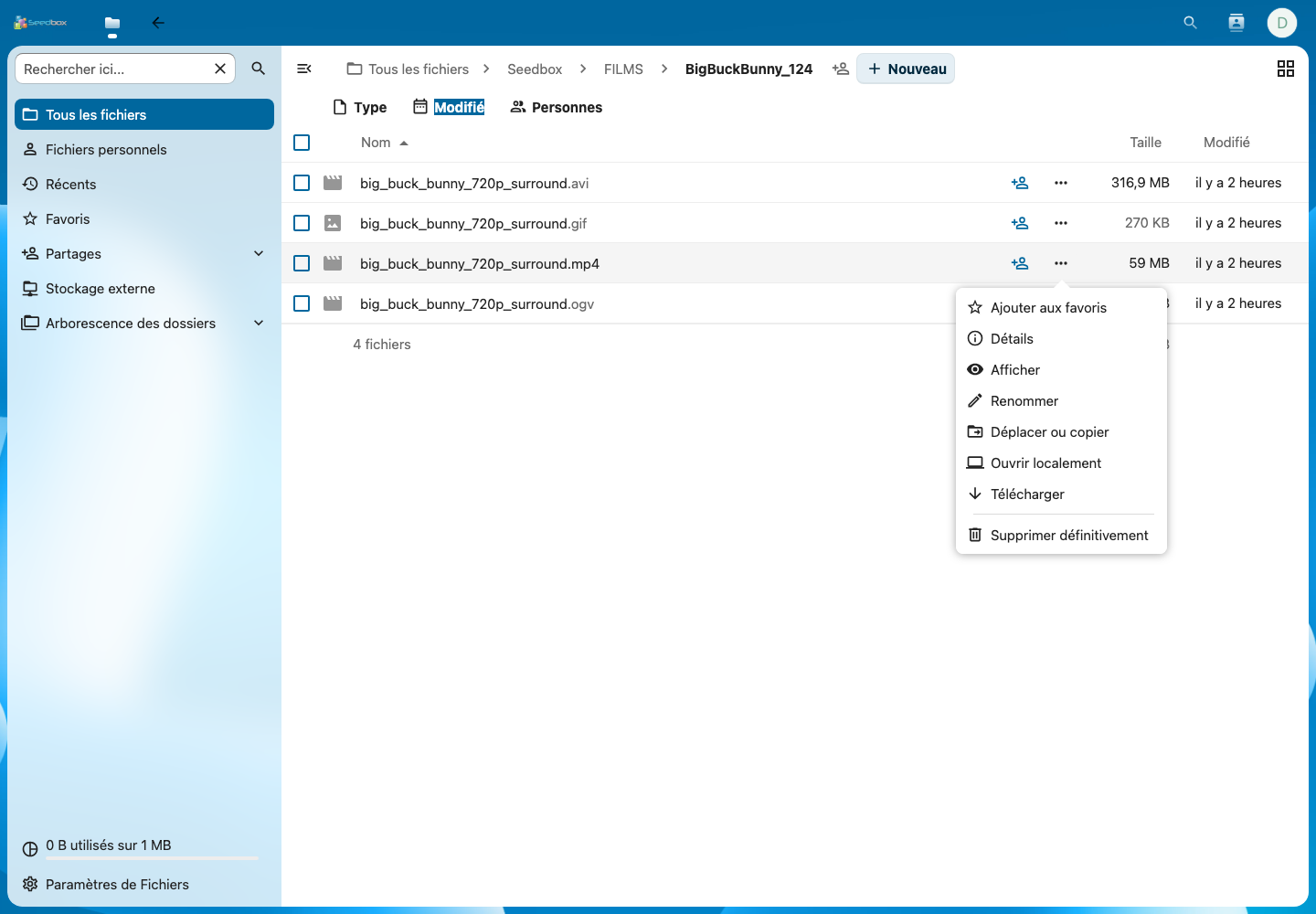
Task: Click the back arrow in top bar
Action: pyautogui.click(x=158, y=23)
